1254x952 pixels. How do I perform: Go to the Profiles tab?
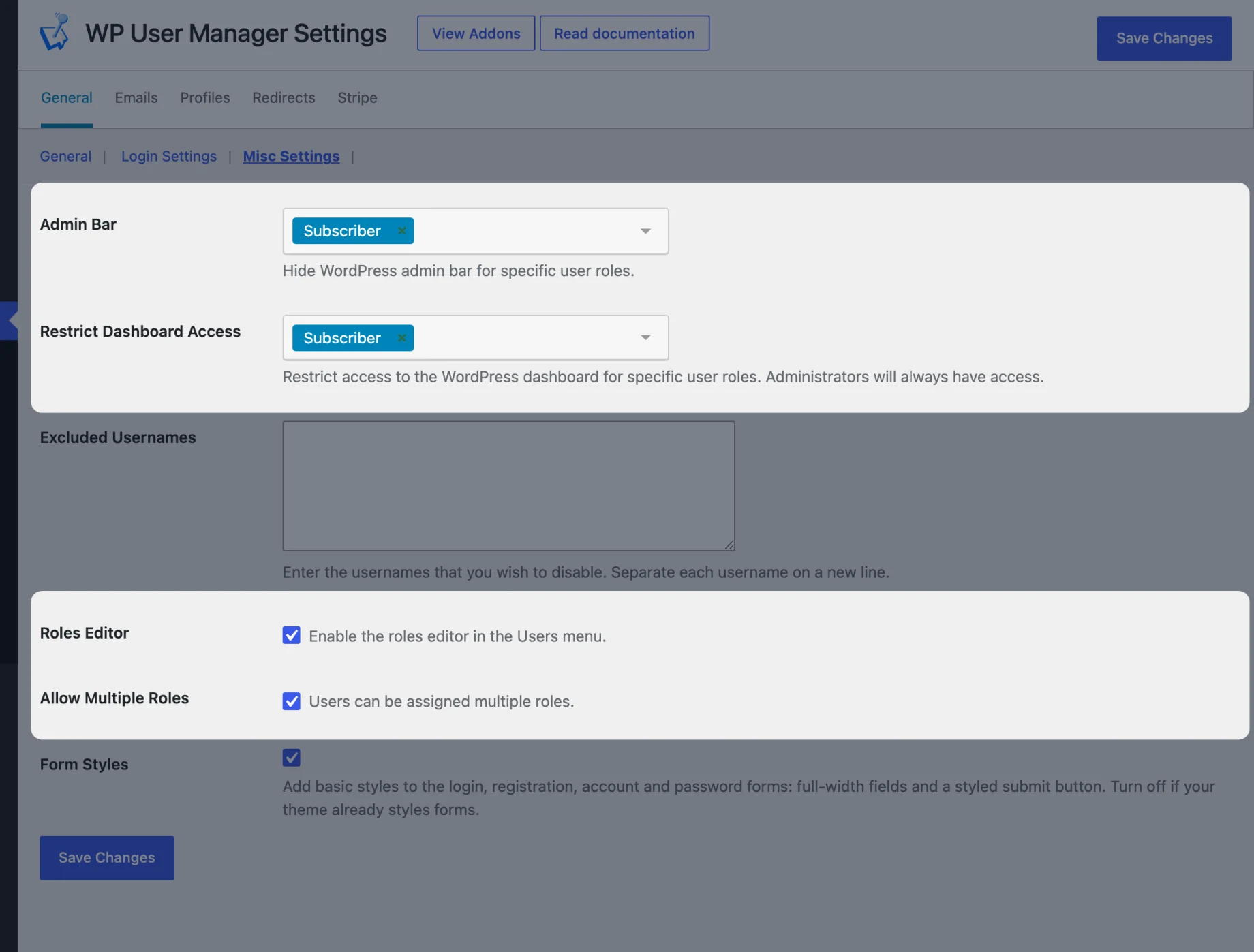205,97
